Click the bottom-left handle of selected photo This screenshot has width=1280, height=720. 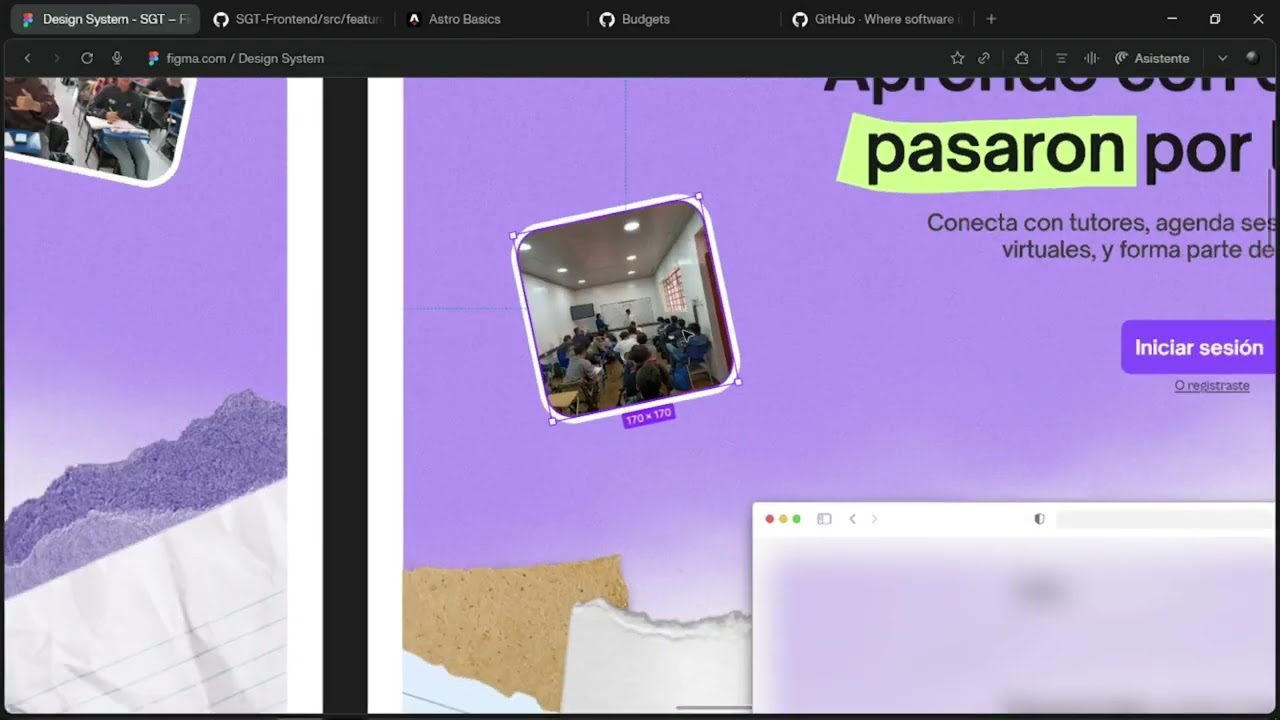553,421
